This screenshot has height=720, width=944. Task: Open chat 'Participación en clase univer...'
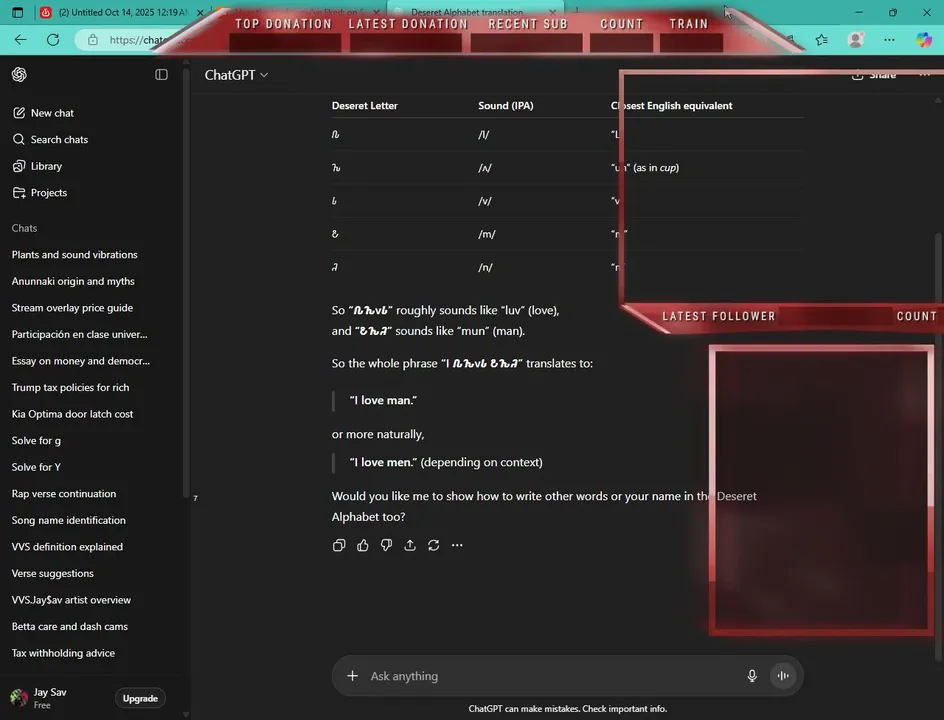pos(79,334)
